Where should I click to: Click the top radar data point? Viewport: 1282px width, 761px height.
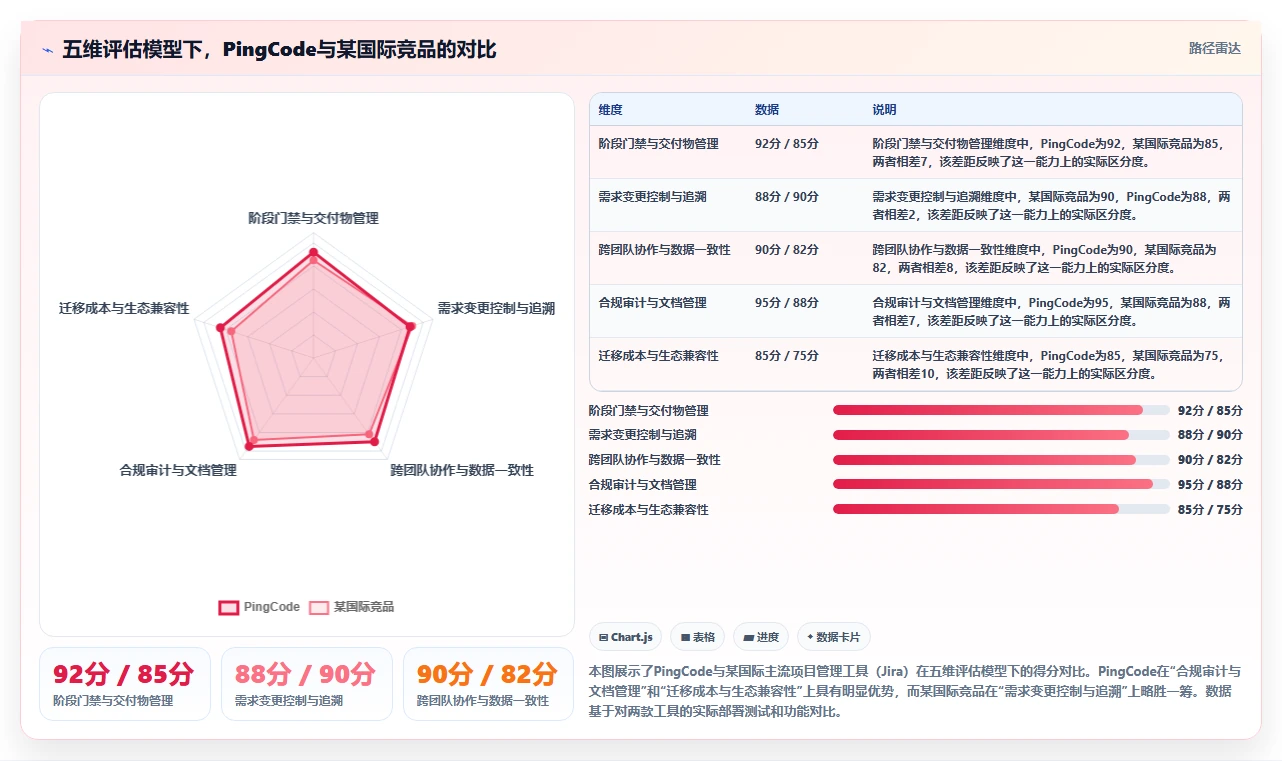point(313,252)
